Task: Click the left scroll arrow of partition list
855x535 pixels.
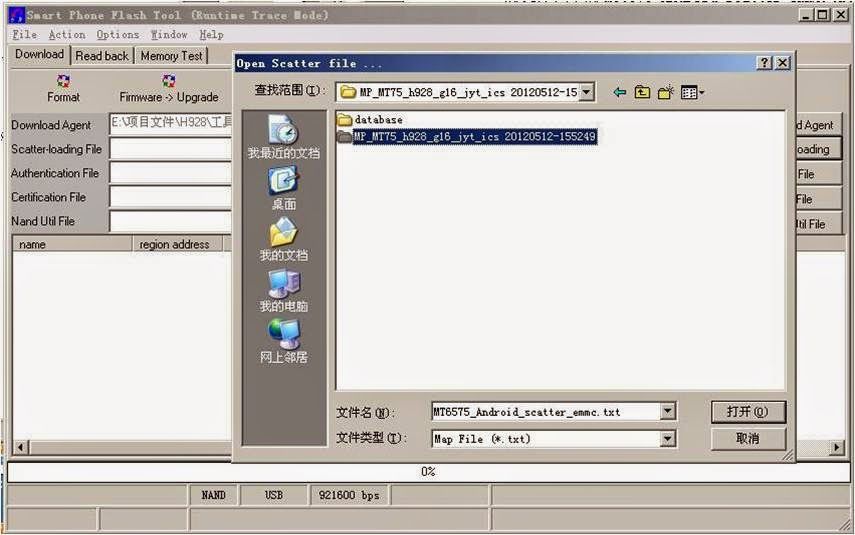Action: pos(20,448)
